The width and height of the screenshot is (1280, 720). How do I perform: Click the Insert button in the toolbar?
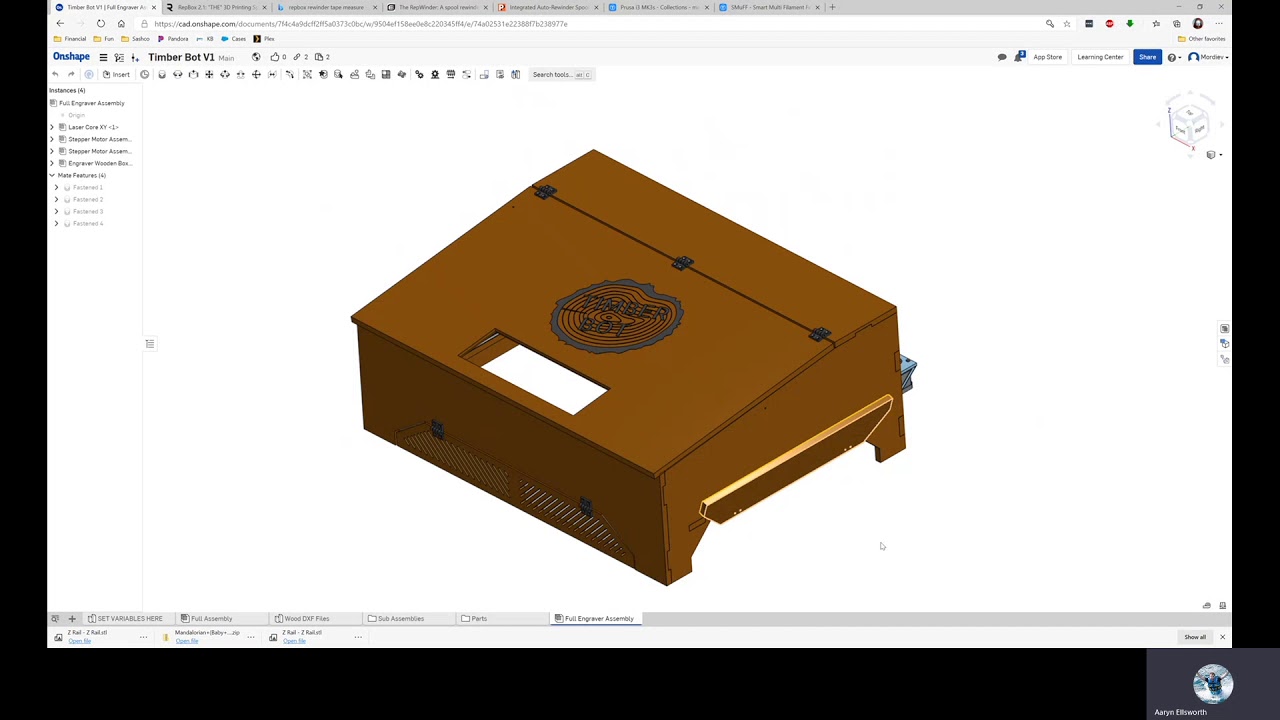click(x=116, y=74)
